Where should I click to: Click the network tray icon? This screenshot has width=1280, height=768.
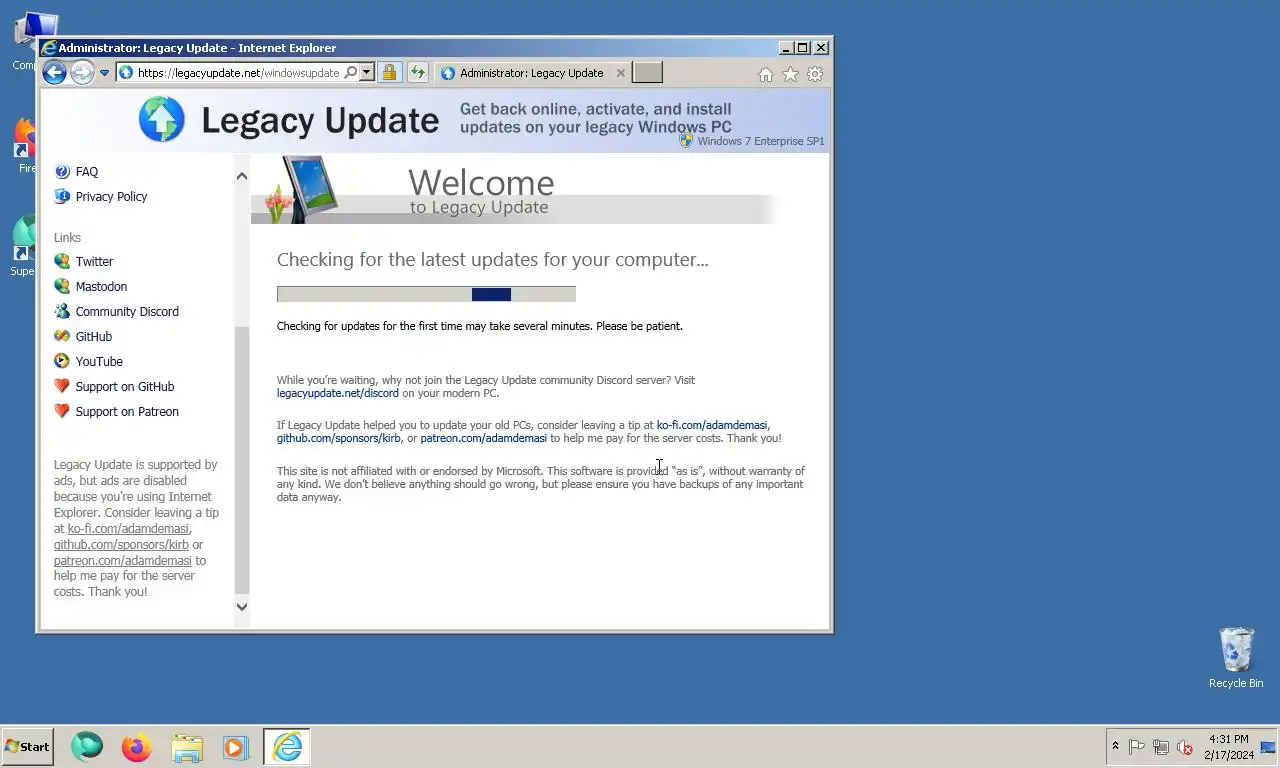1161,747
